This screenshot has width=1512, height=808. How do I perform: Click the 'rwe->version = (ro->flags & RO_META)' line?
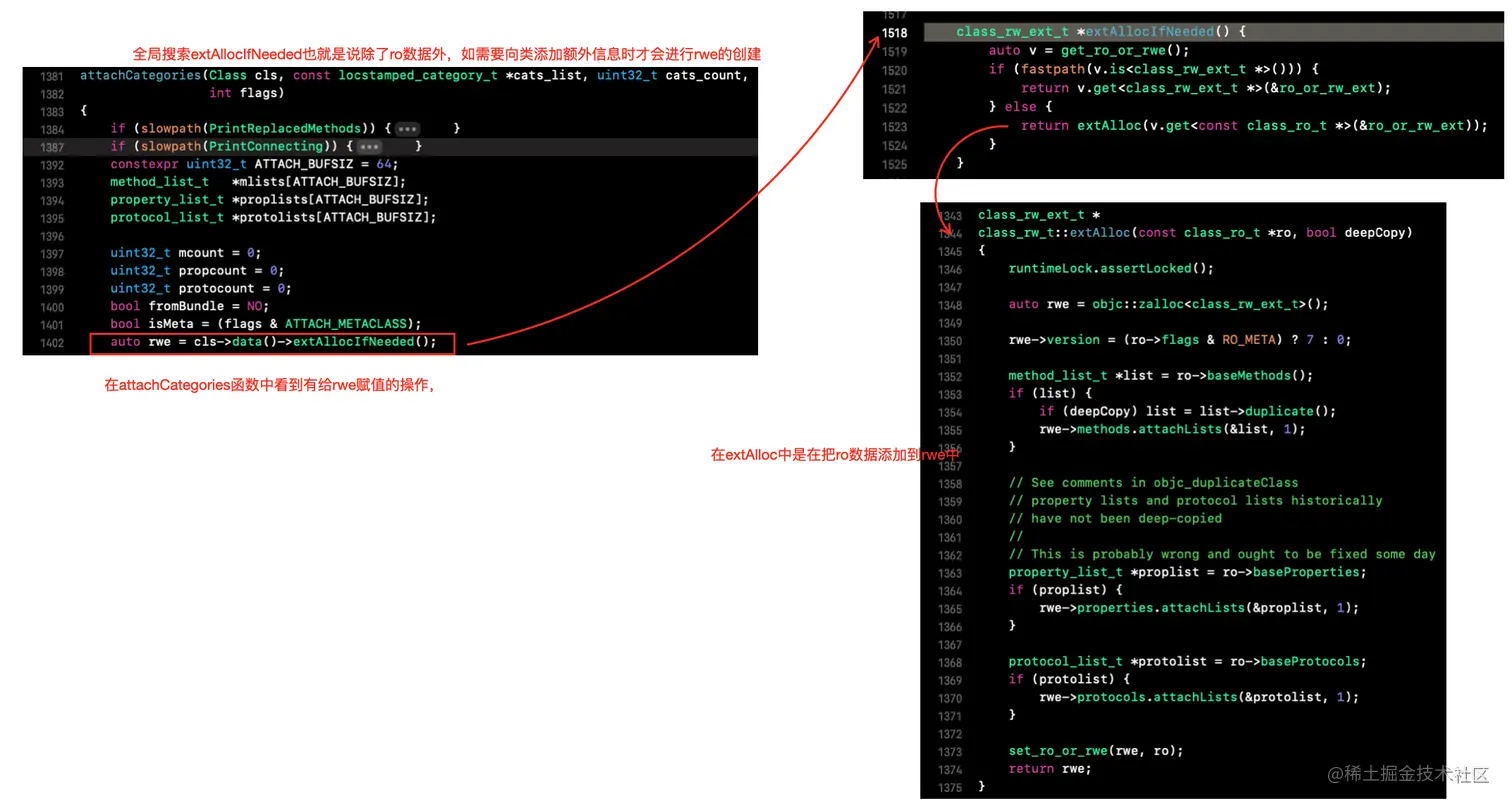1180,340
